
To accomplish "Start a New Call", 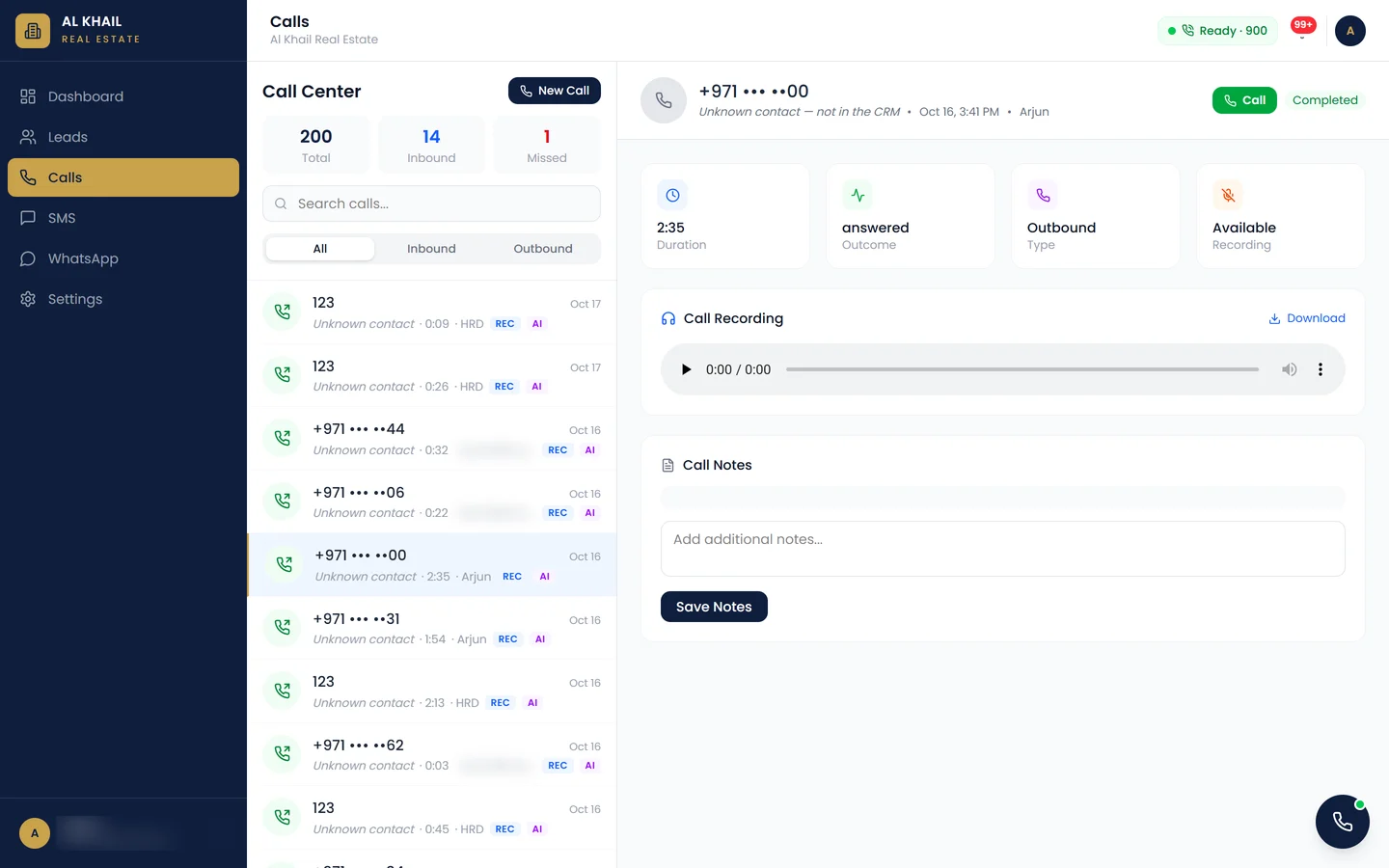I will (555, 91).
